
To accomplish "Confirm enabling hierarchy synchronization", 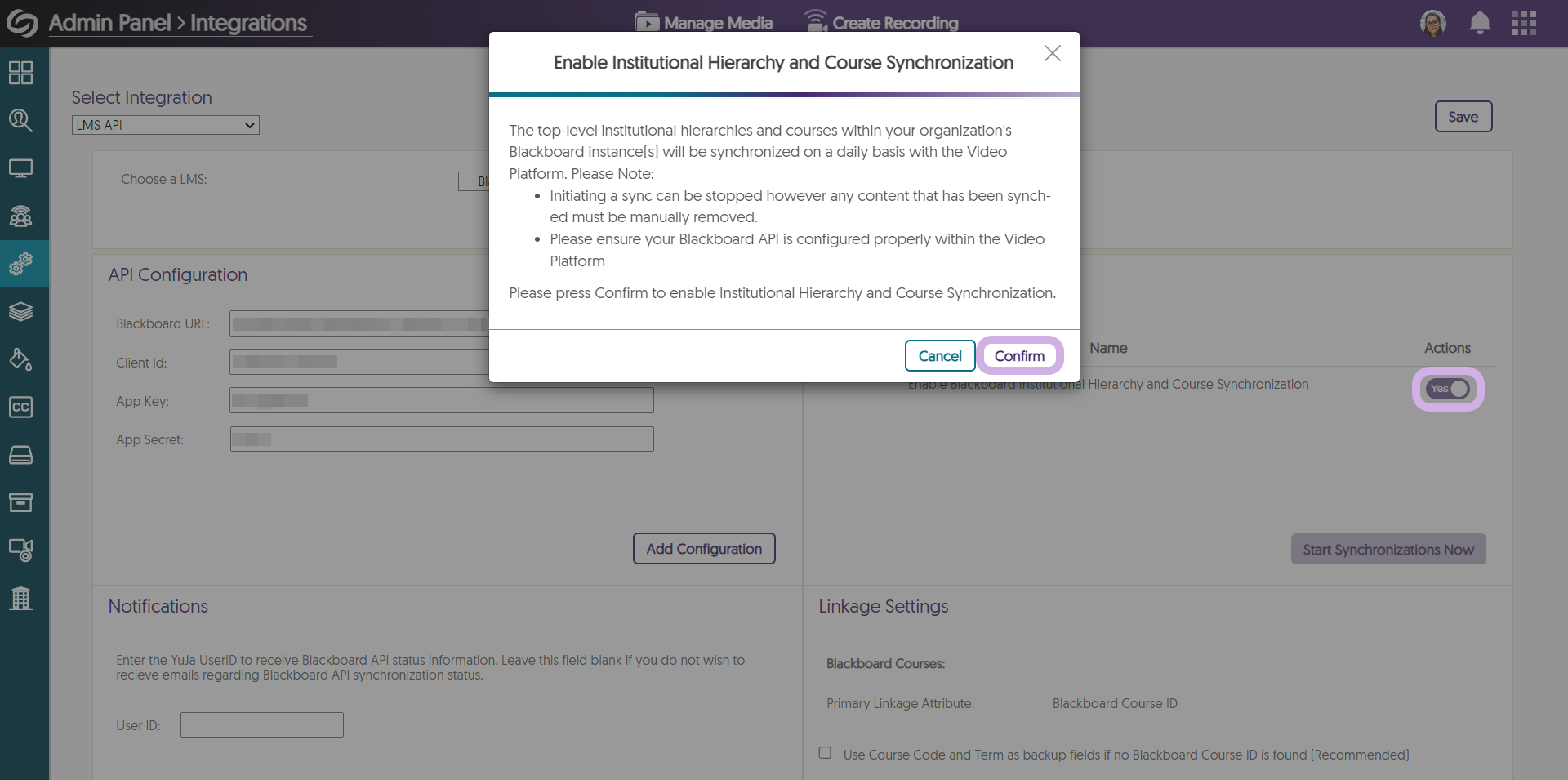I will pyautogui.click(x=1019, y=356).
